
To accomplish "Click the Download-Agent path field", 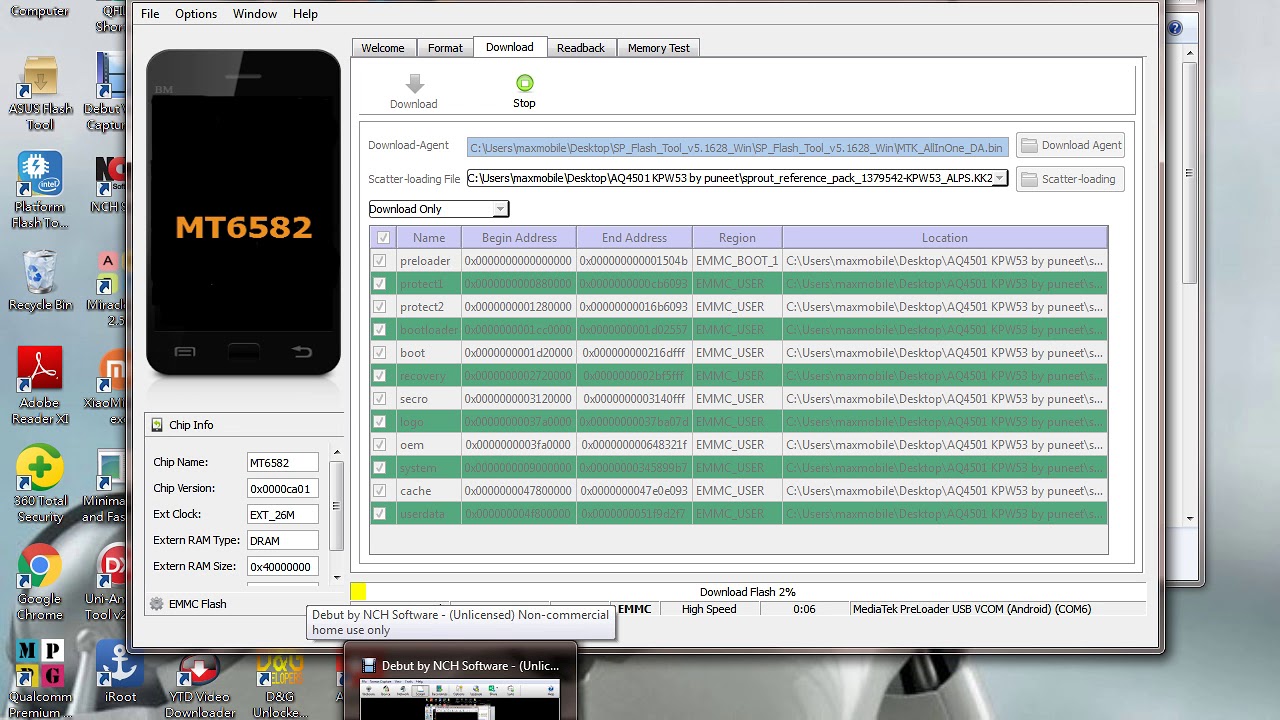I will tap(738, 148).
